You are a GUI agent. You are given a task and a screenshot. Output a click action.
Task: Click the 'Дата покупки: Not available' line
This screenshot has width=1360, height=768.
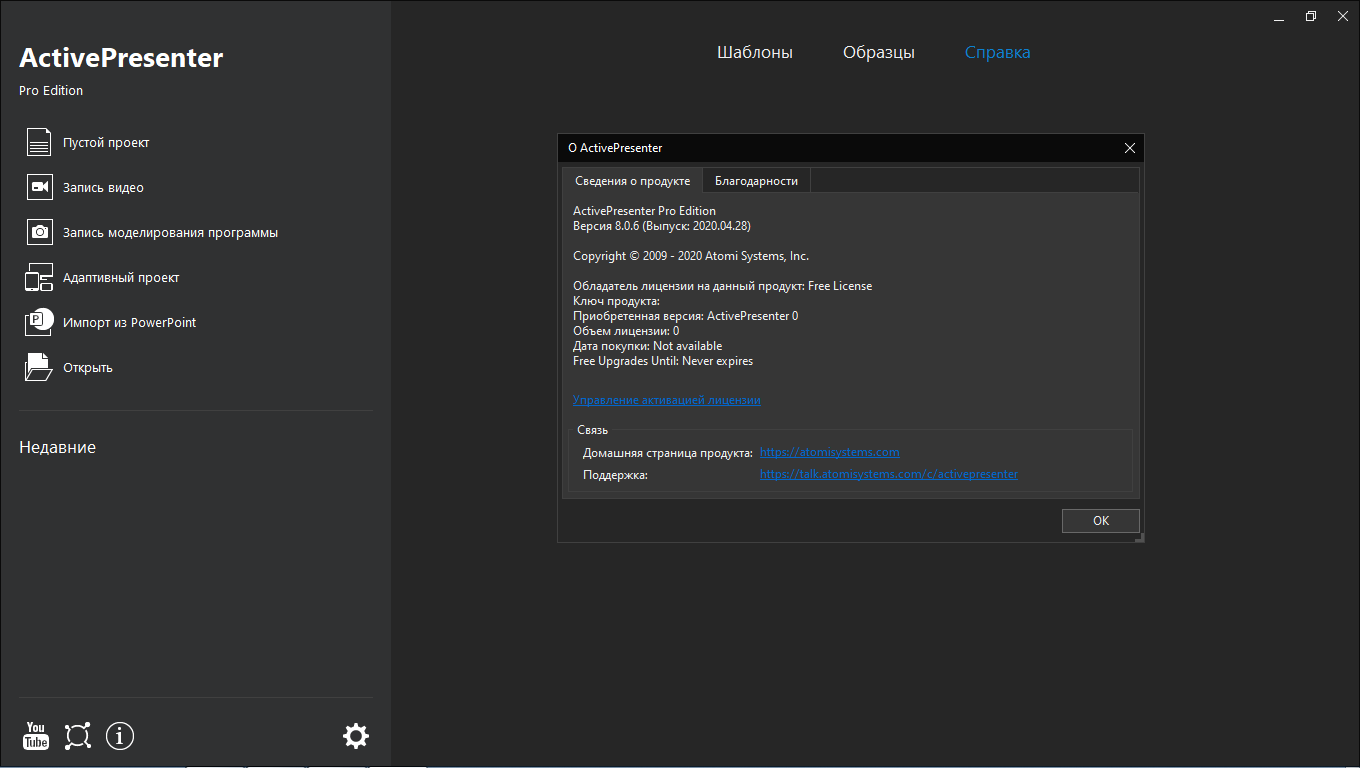(x=647, y=346)
